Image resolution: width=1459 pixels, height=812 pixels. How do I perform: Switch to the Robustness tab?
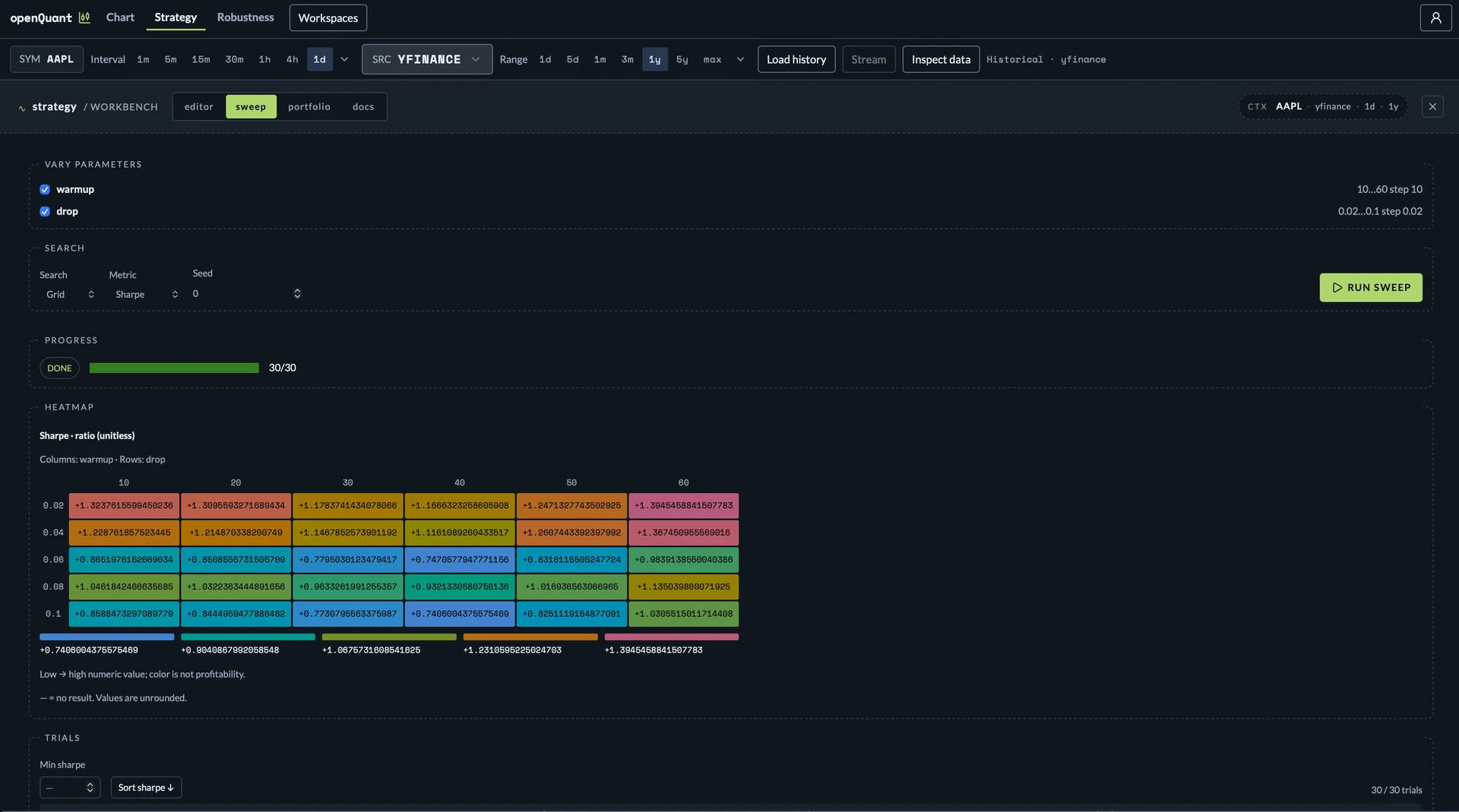(x=245, y=17)
